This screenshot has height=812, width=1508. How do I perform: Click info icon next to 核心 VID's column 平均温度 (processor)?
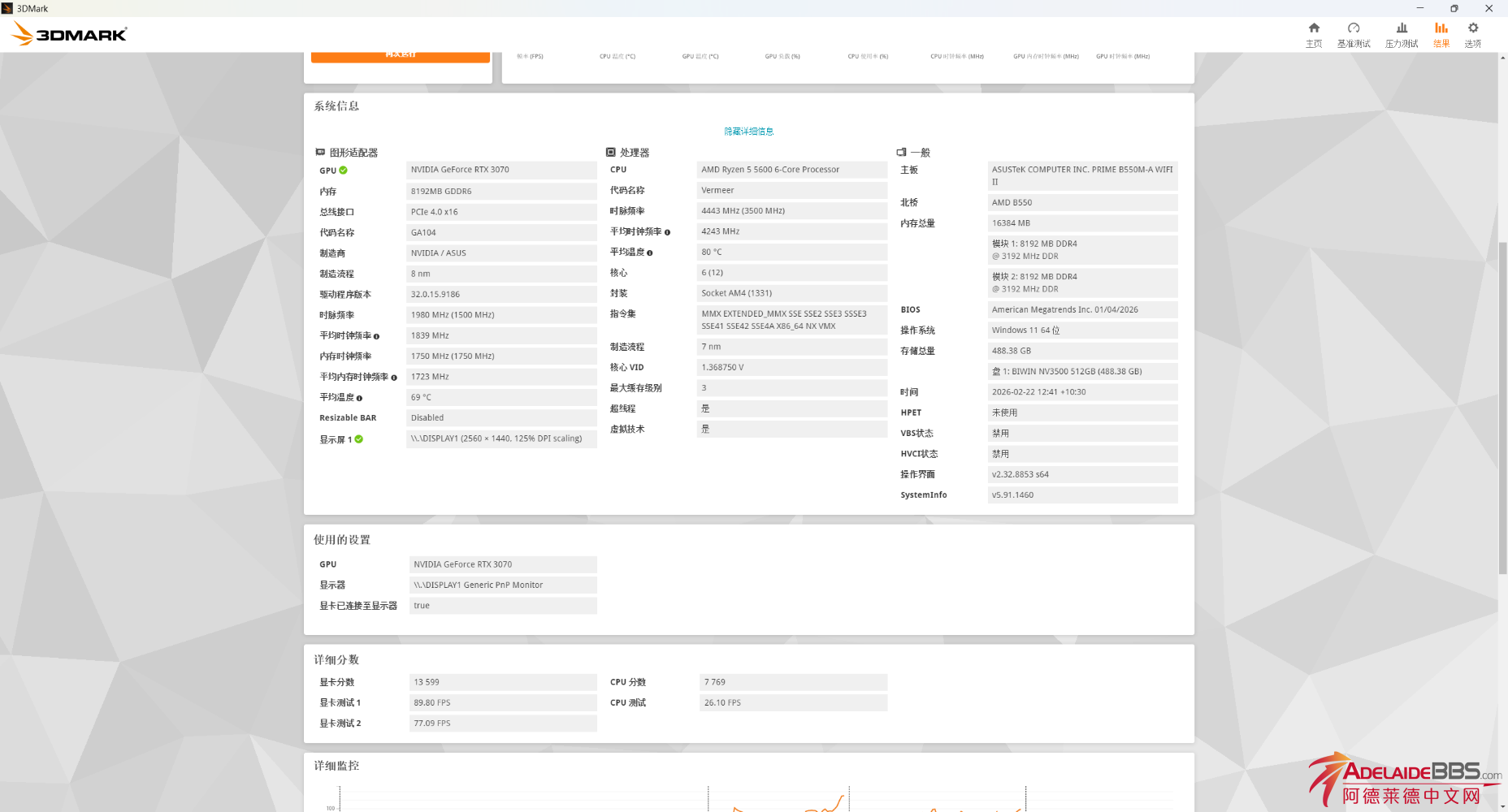point(650,253)
